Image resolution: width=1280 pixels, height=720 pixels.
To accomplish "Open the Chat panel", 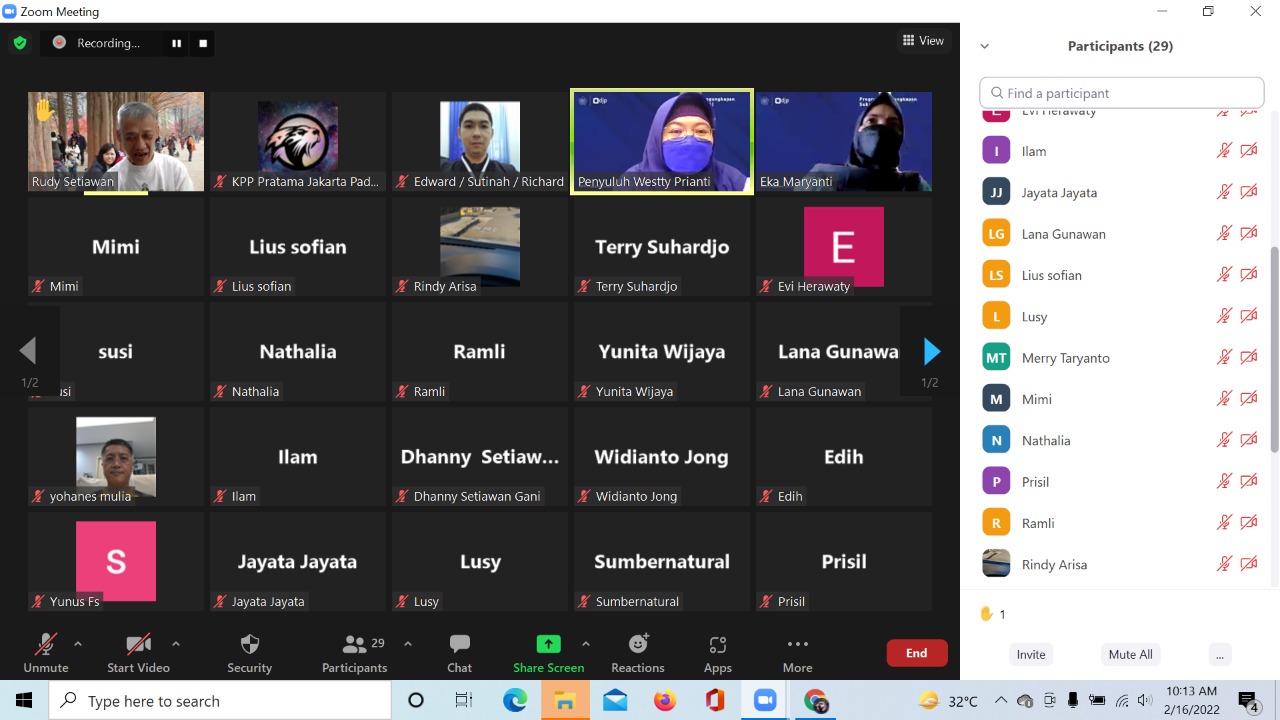I will [x=459, y=653].
